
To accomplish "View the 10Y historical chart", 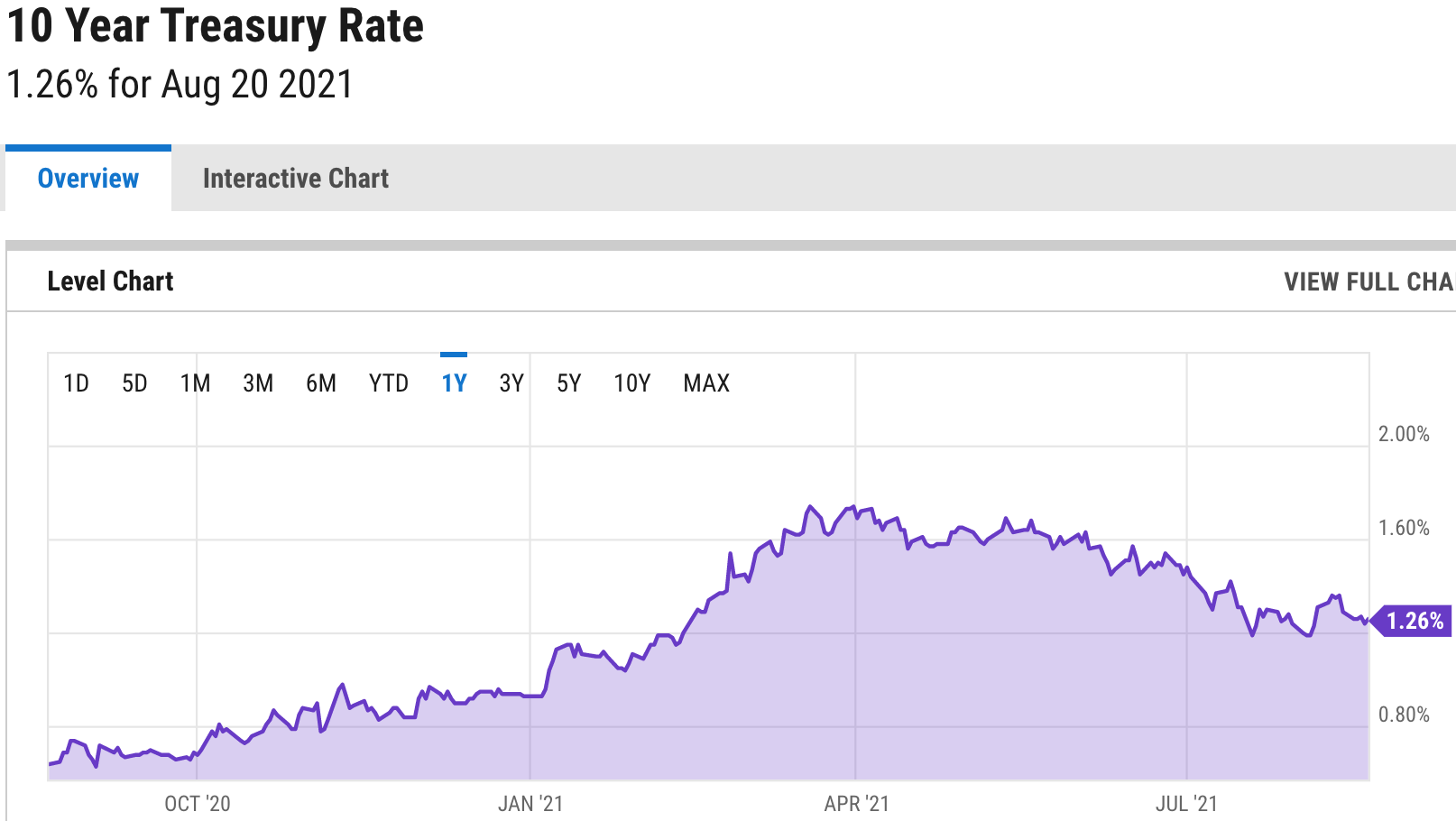I will 631,383.
